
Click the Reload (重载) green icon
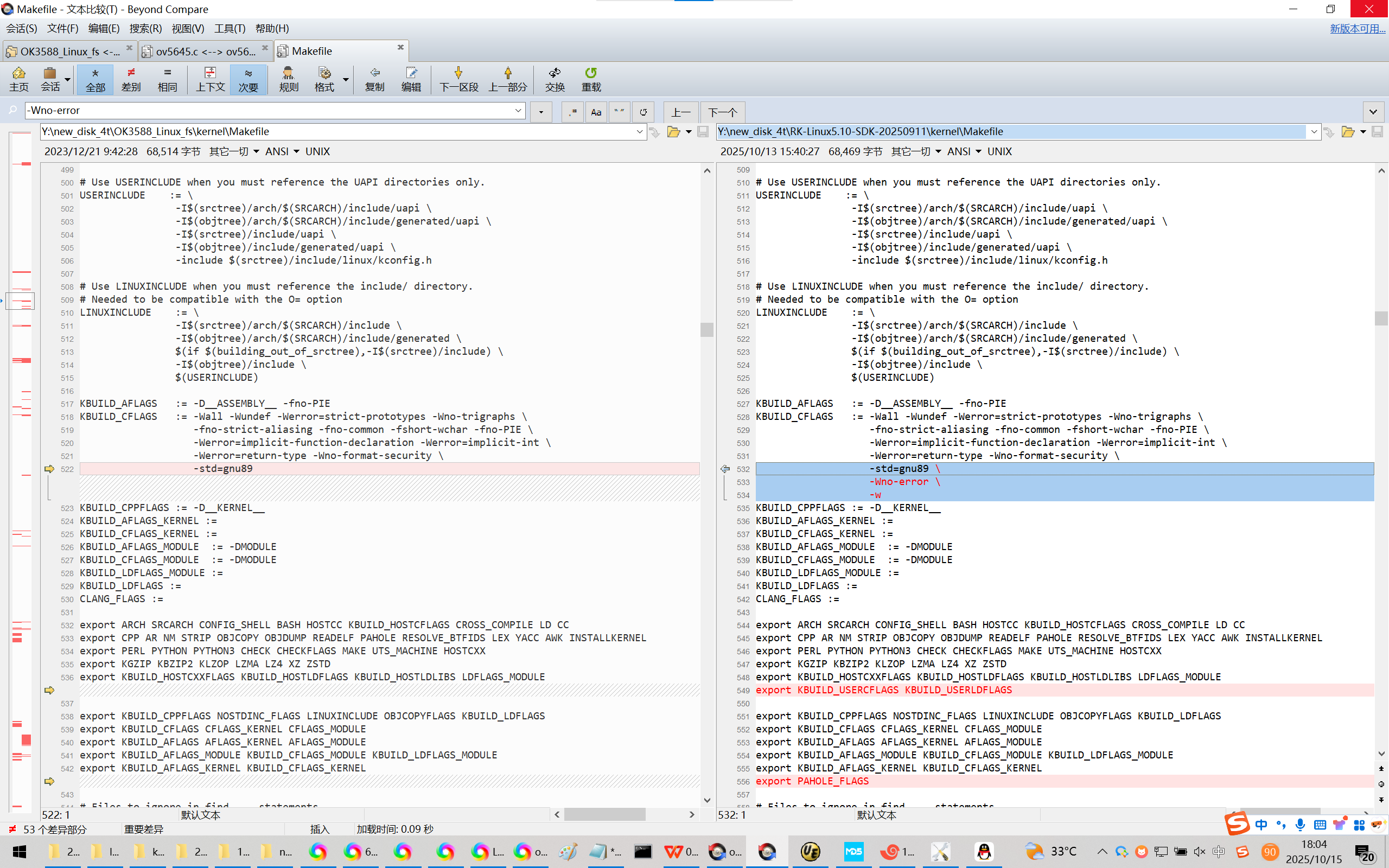pyautogui.click(x=591, y=79)
